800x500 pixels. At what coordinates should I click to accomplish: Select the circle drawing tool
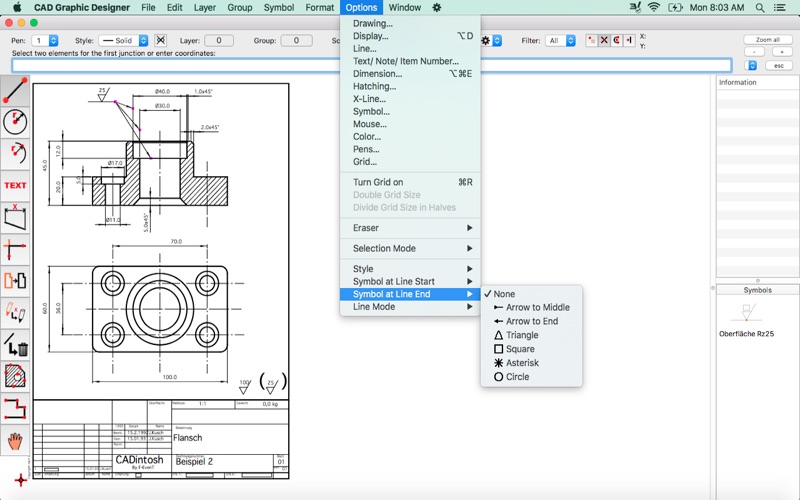pos(15,122)
